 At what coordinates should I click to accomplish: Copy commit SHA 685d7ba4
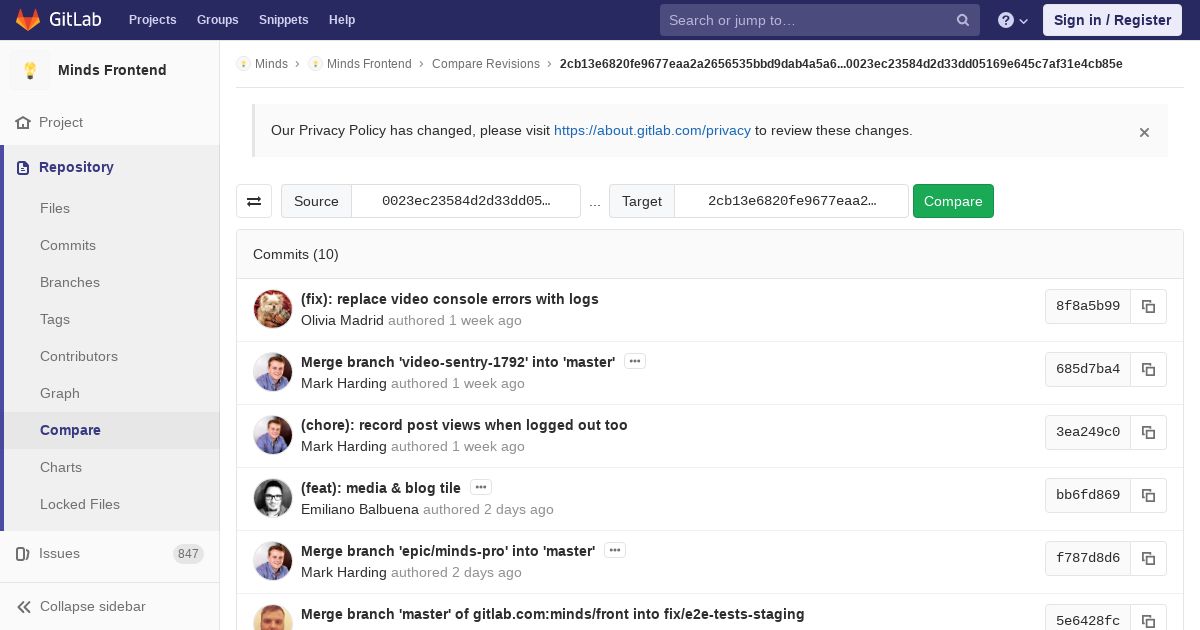coord(1149,369)
